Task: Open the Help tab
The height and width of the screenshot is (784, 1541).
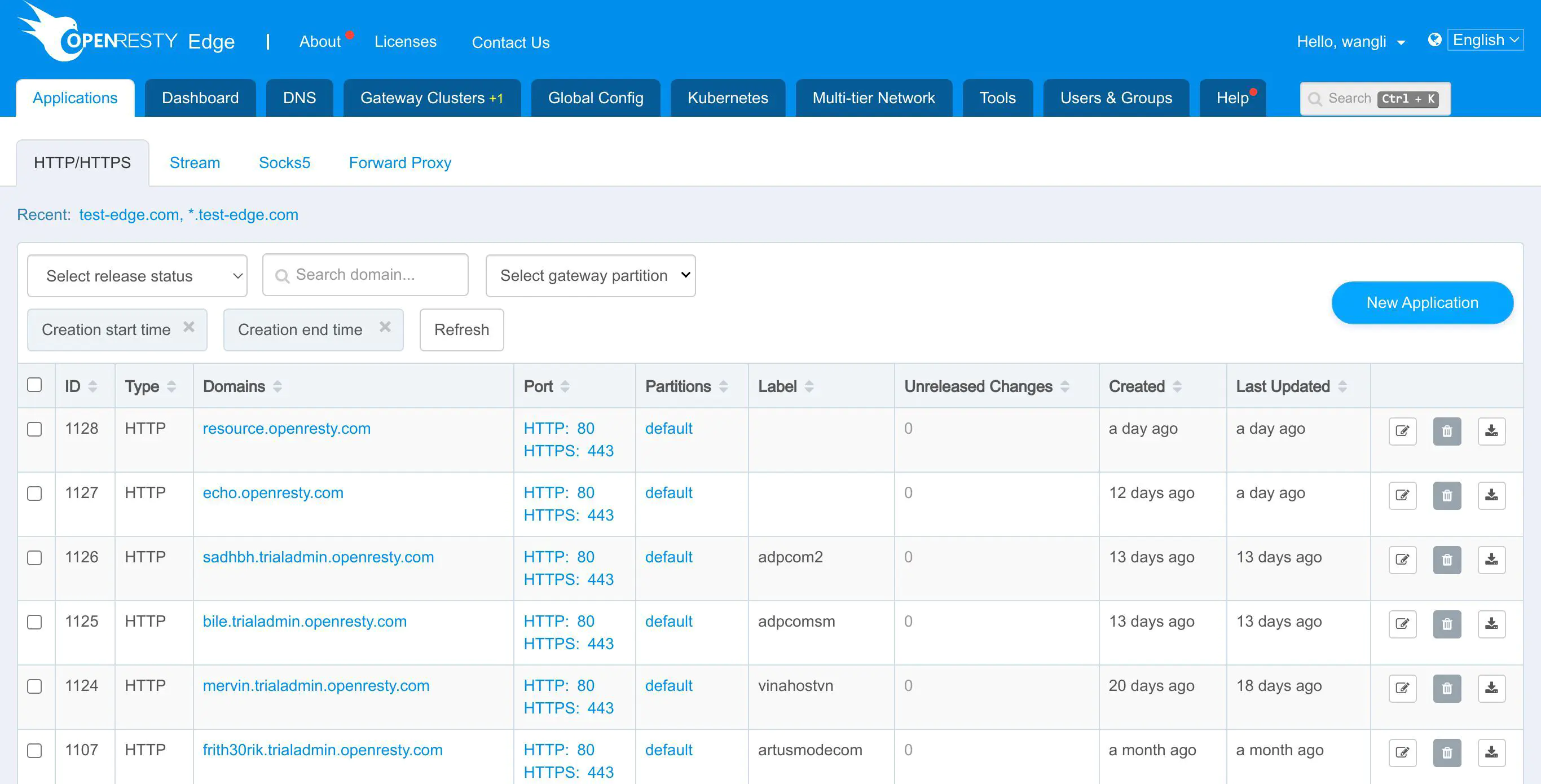Action: coord(1233,98)
